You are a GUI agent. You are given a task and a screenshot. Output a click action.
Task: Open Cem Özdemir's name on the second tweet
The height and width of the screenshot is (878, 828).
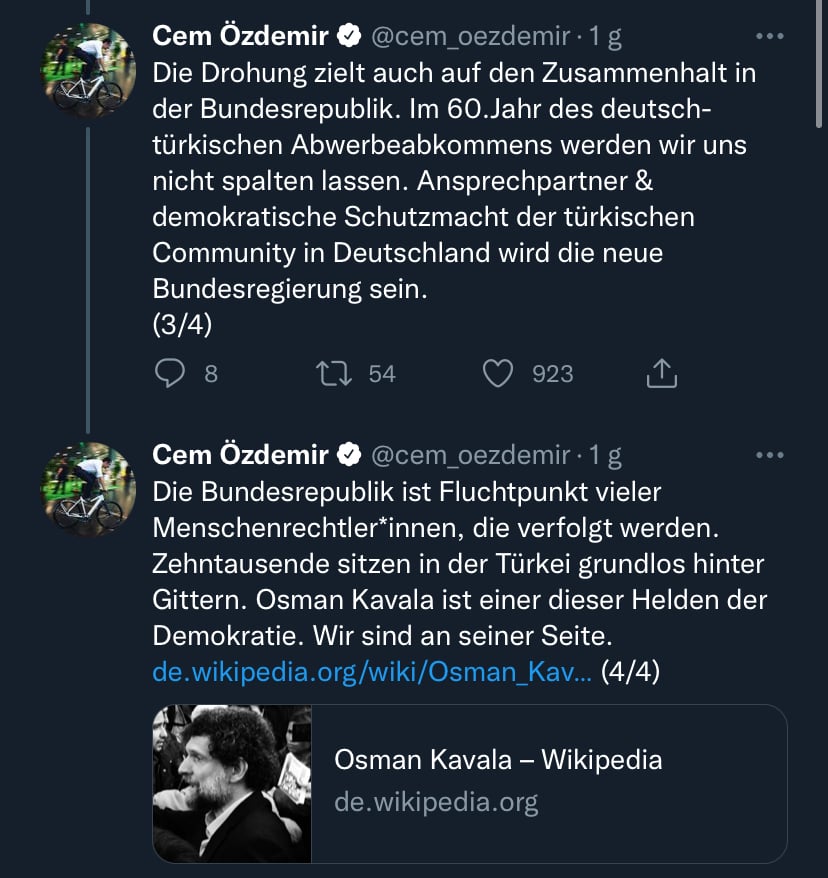(x=240, y=455)
